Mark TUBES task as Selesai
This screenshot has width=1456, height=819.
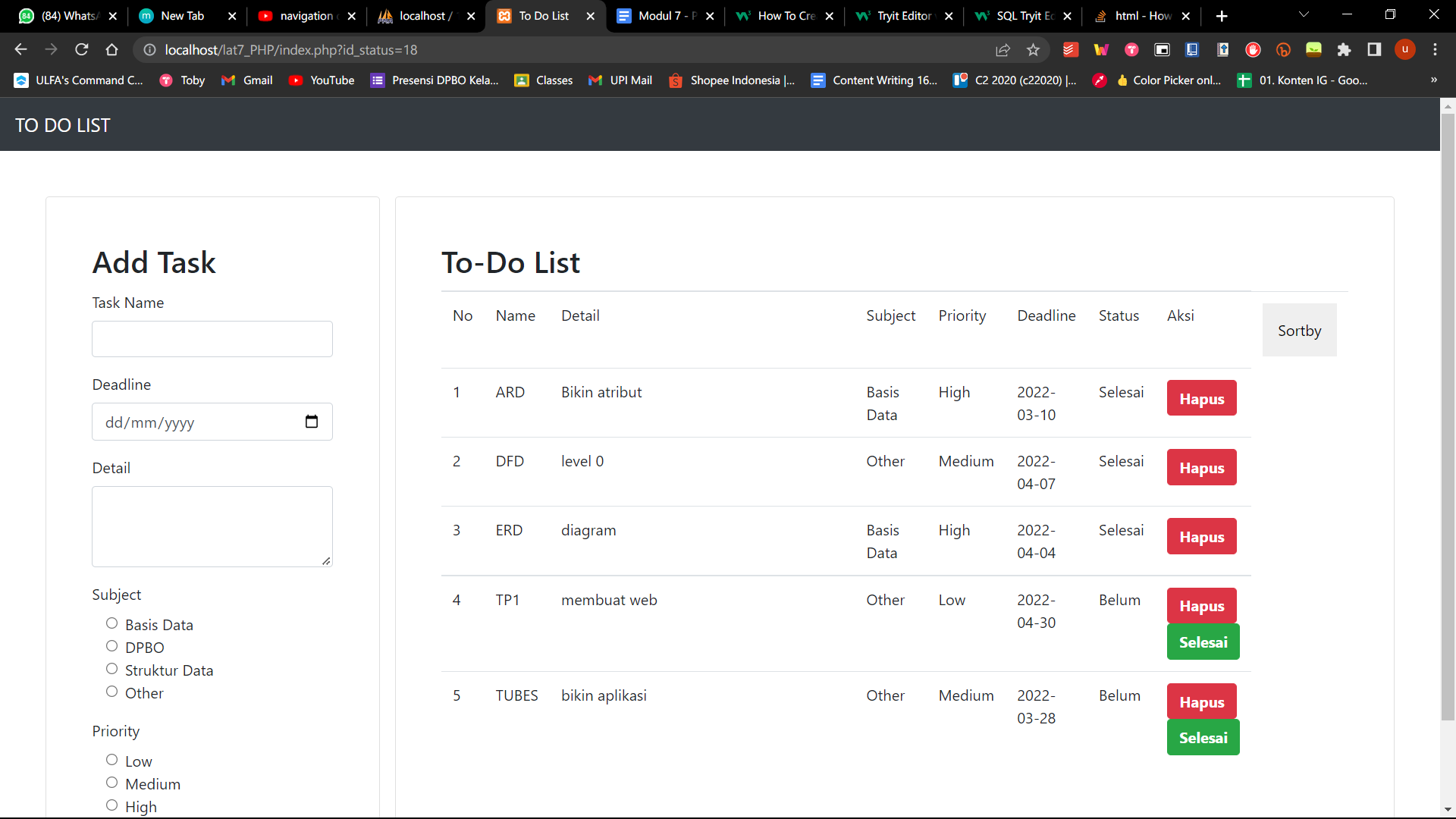pyautogui.click(x=1203, y=737)
